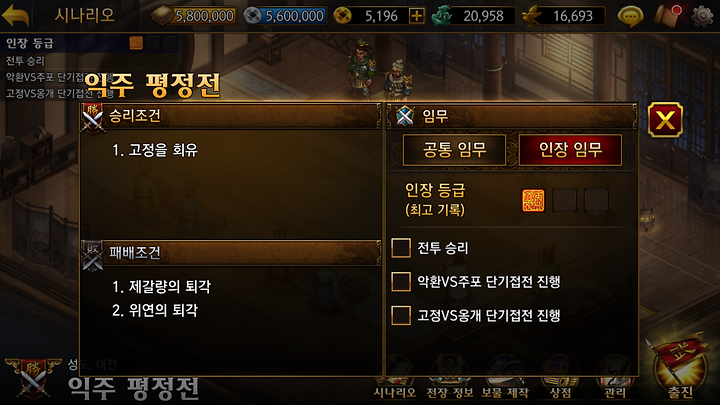Close the mission panel with the X button
The width and height of the screenshot is (720, 405).
pyautogui.click(x=665, y=120)
